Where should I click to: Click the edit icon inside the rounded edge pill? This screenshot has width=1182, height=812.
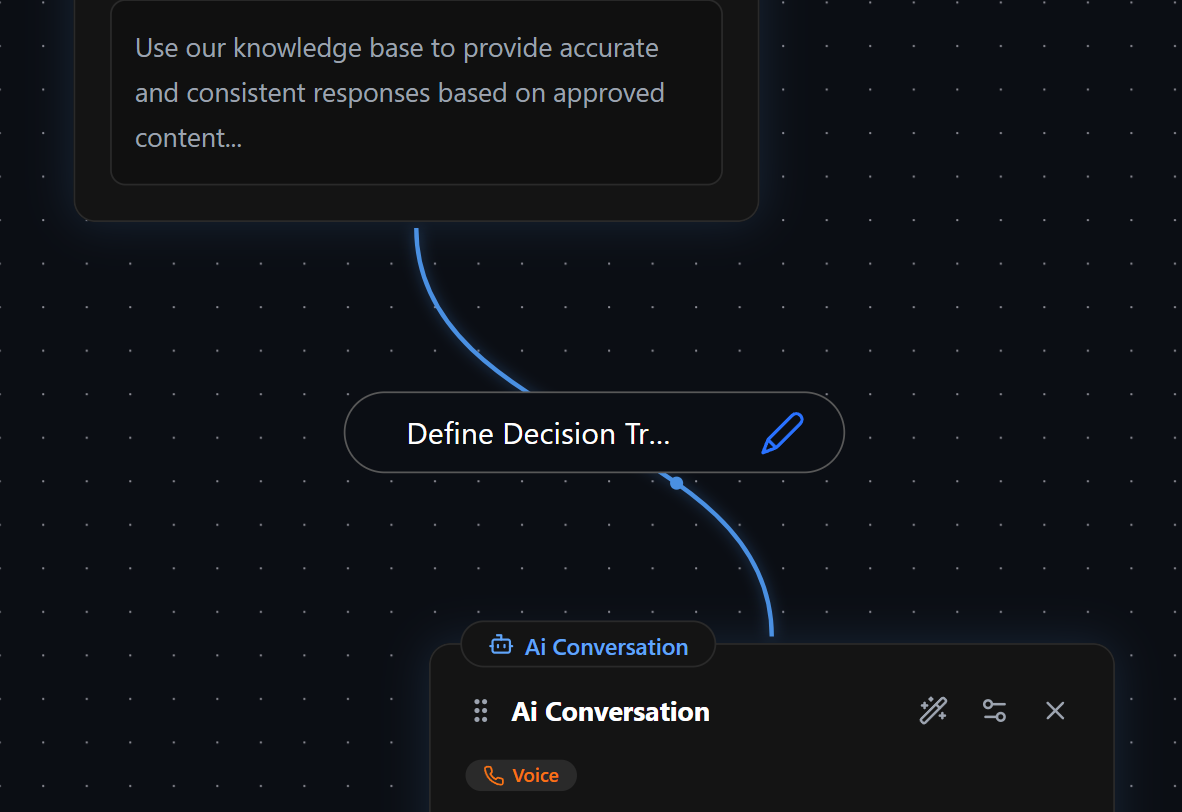point(783,431)
